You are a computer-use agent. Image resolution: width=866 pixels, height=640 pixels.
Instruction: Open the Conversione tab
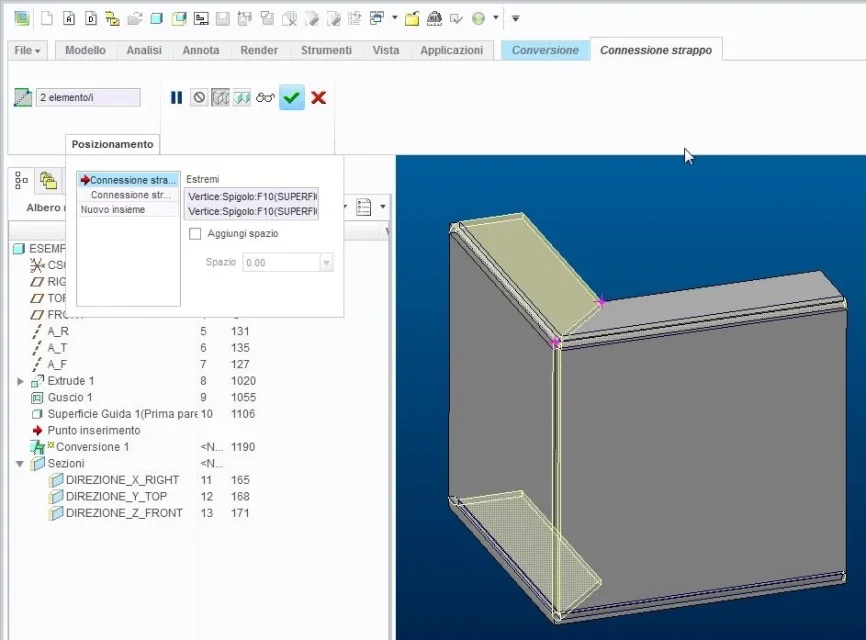544,50
